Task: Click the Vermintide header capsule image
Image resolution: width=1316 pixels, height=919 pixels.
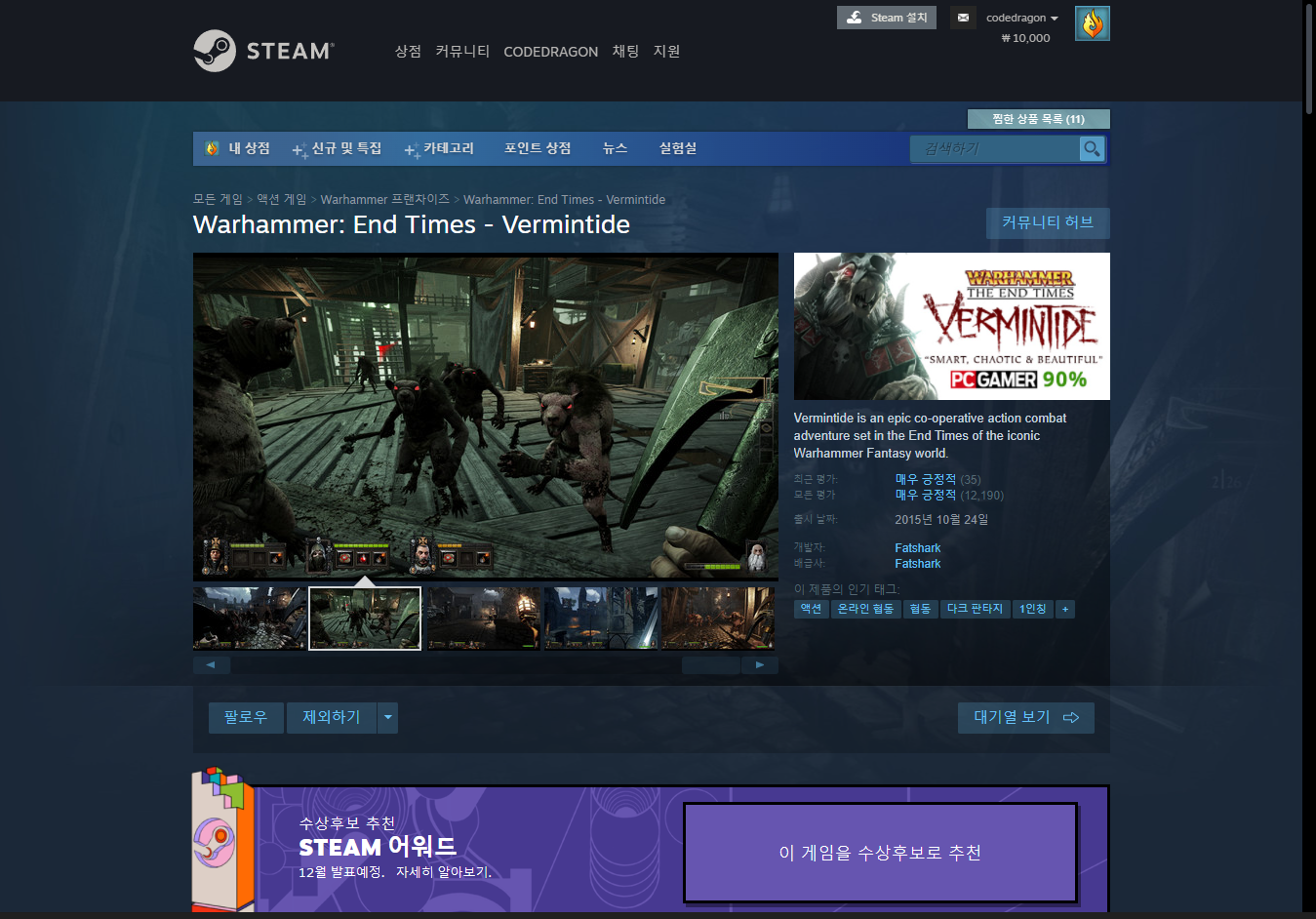Action: point(952,326)
